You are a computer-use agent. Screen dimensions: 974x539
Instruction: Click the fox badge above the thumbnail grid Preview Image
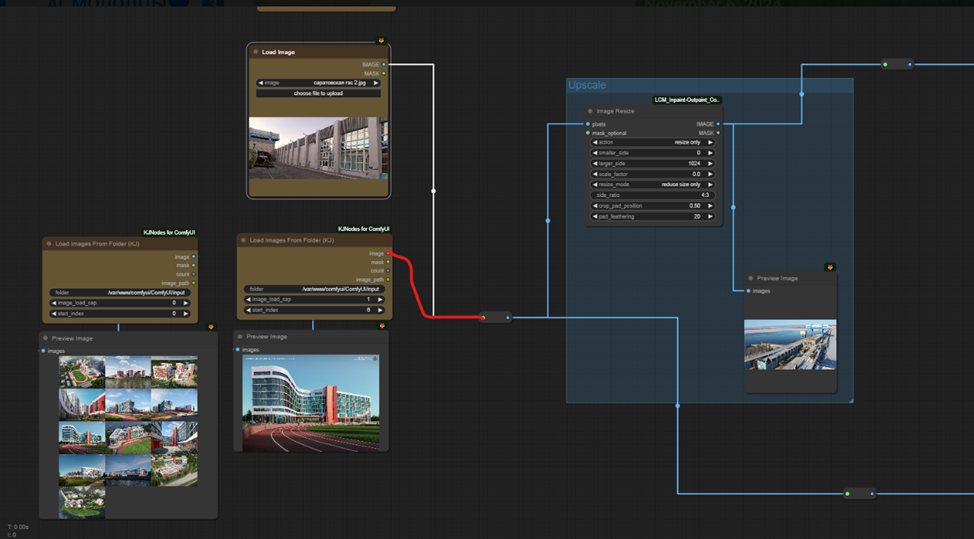(211, 327)
